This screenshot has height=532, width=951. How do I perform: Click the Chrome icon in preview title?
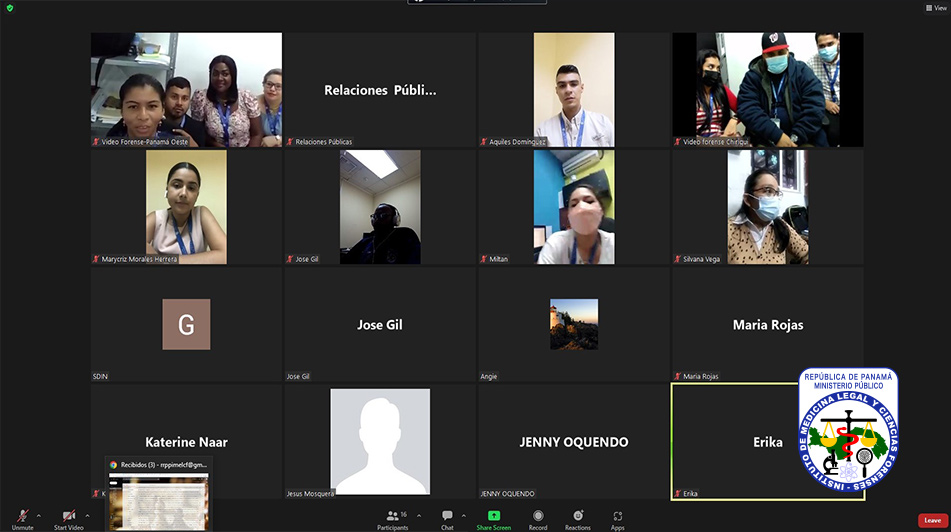113,465
